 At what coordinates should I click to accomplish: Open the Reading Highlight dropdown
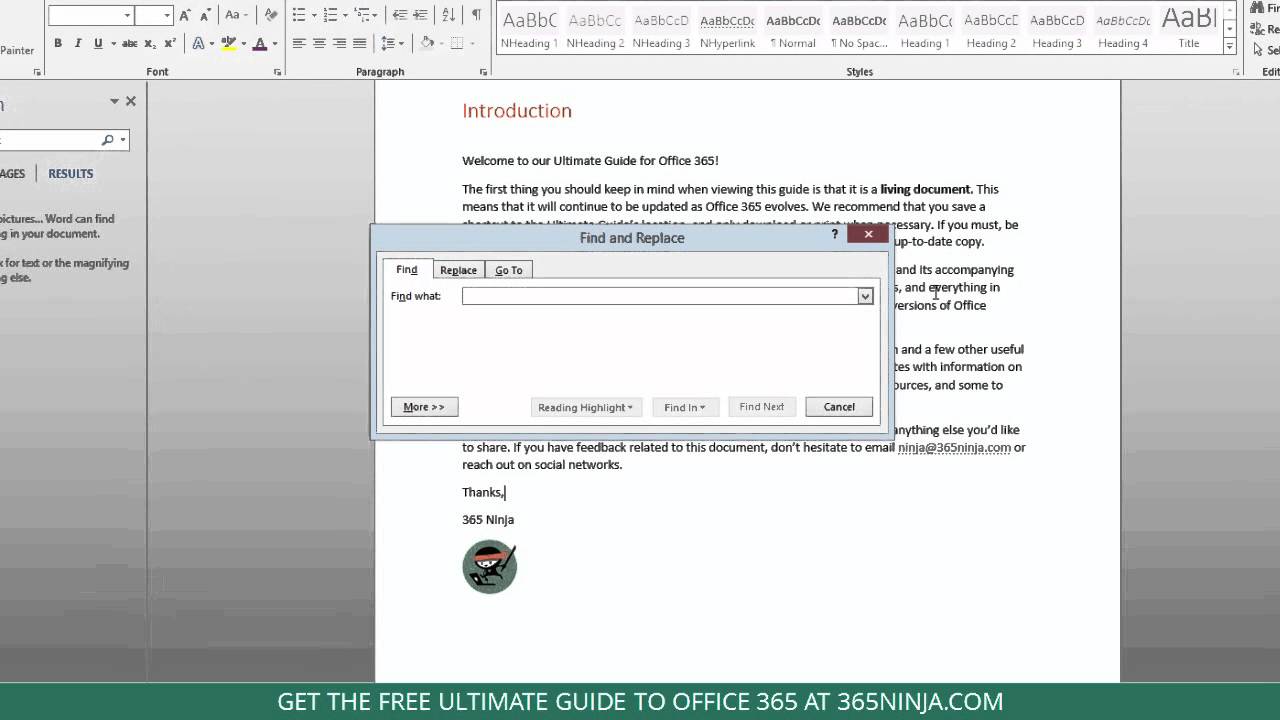[585, 407]
